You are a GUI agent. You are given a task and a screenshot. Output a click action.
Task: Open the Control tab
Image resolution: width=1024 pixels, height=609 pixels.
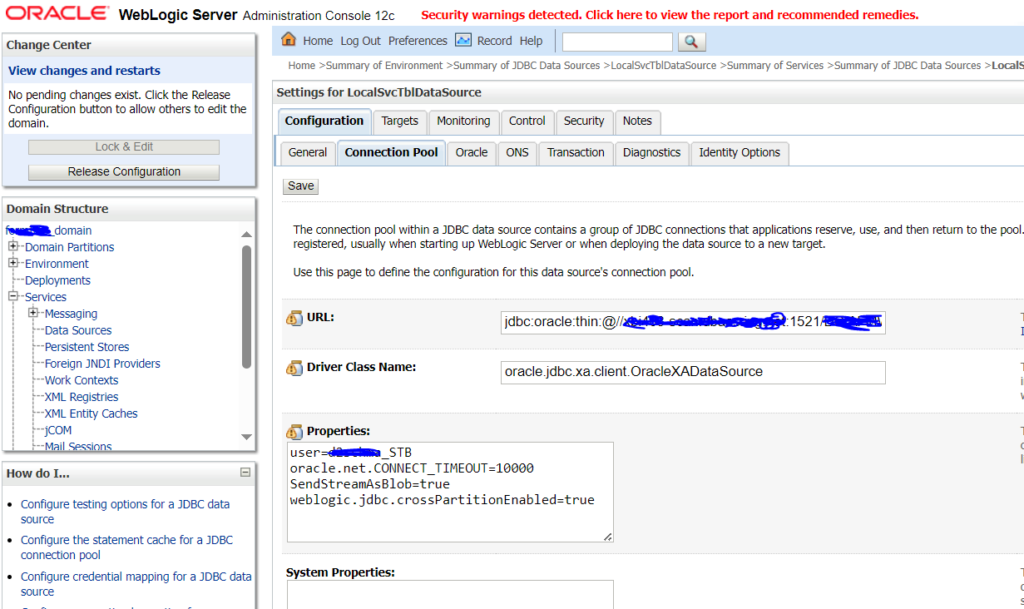tap(527, 121)
